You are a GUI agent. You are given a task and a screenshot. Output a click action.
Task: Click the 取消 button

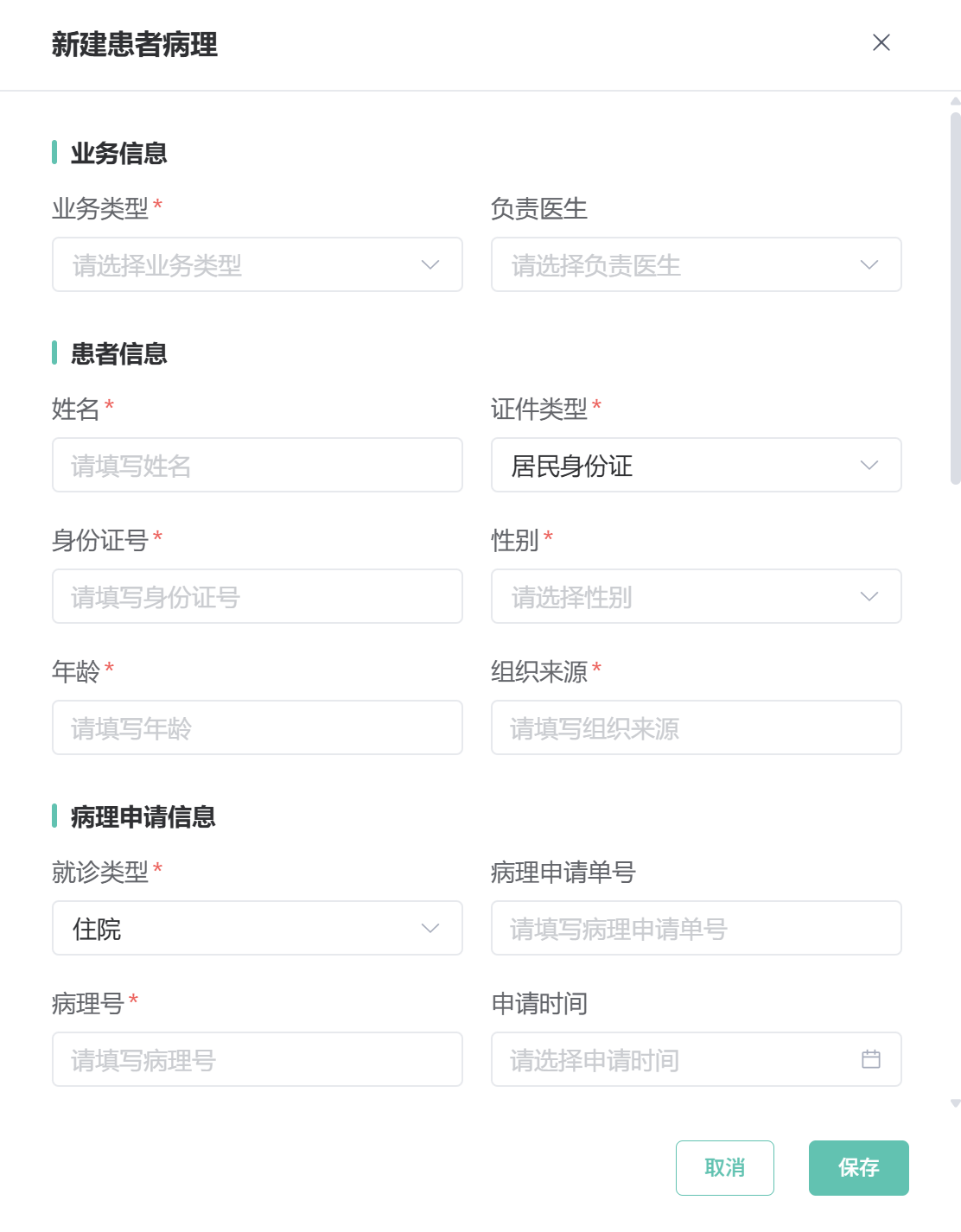point(725,1168)
